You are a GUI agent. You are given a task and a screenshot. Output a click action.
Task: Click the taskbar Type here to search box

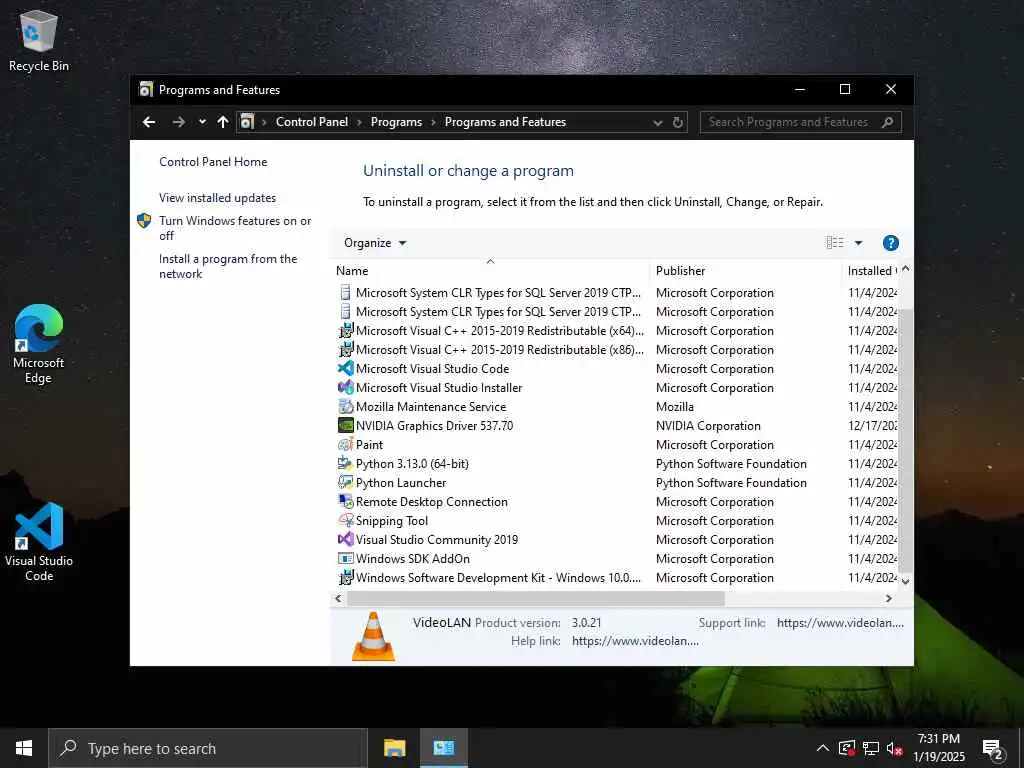pyautogui.click(x=208, y=748)
